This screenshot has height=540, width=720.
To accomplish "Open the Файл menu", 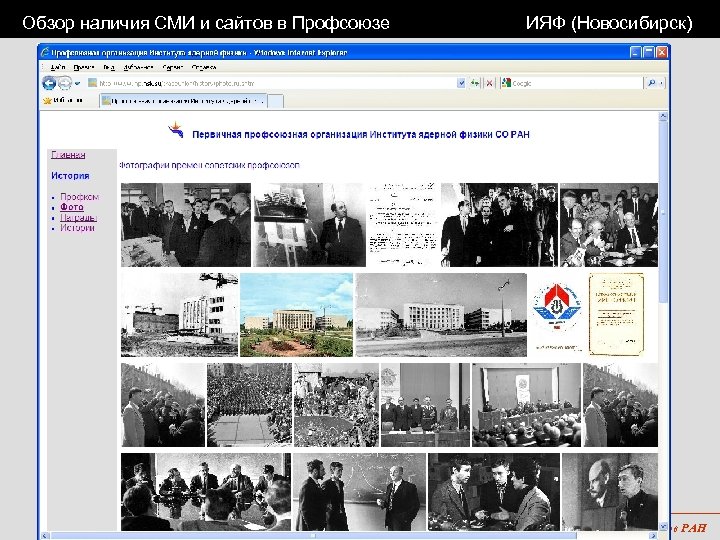I will [x=57, y=68].
